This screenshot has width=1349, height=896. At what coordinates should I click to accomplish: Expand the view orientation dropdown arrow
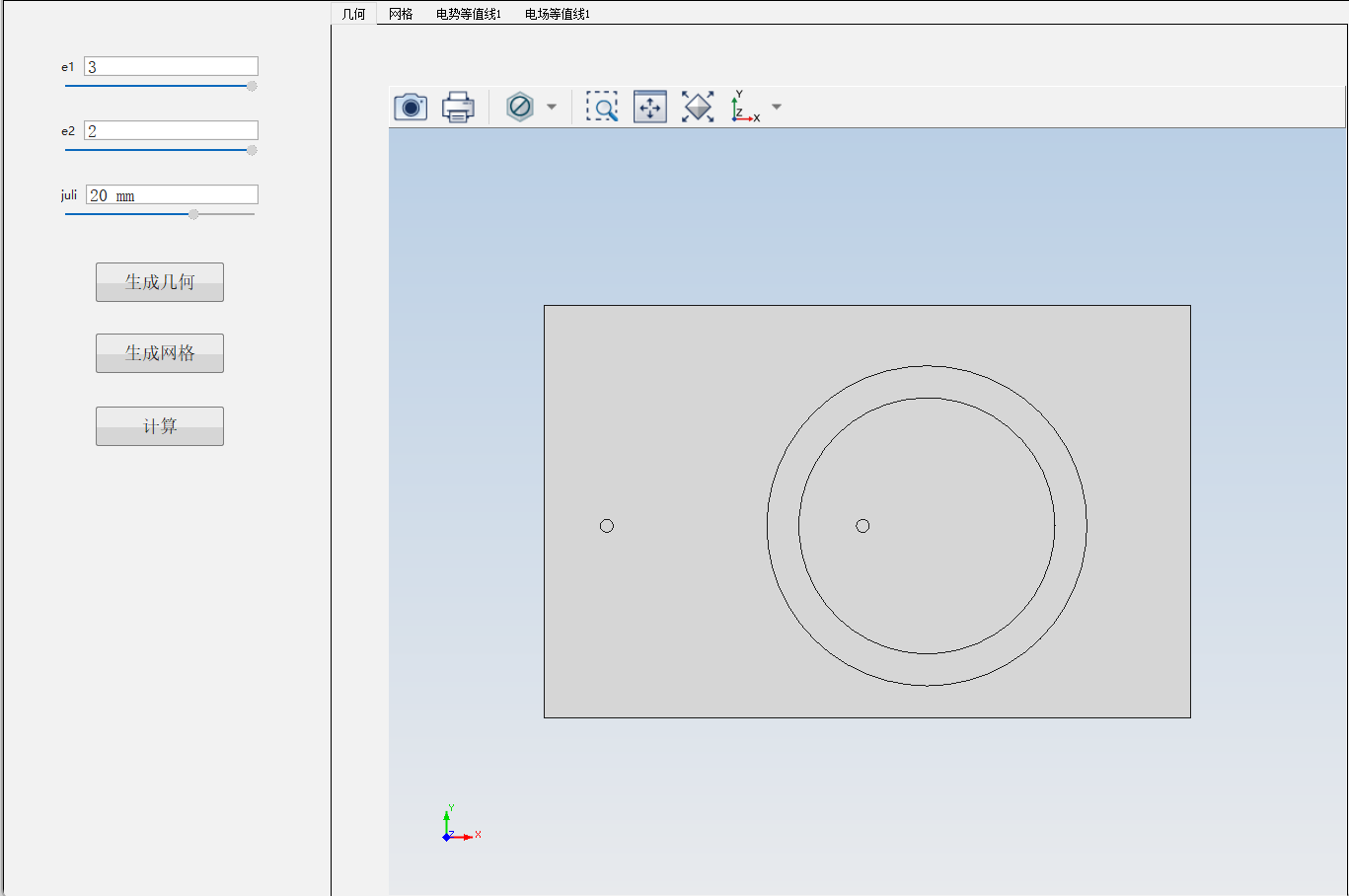coord(777,107)
